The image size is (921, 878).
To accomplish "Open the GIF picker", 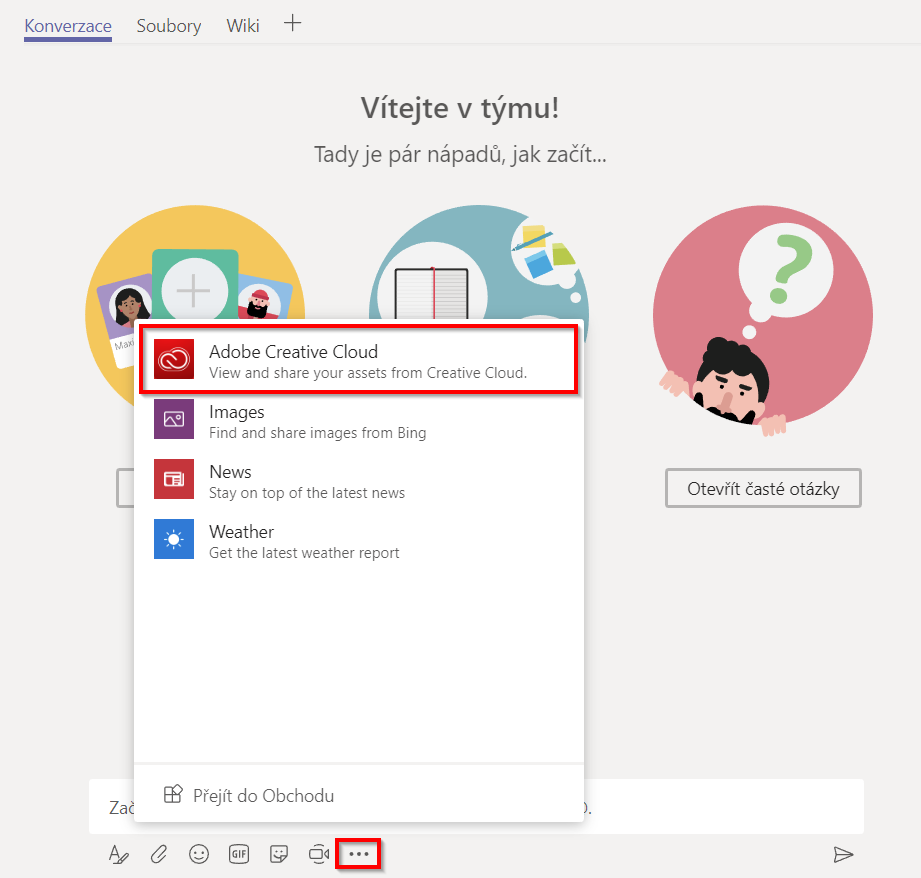I will 238,854.
